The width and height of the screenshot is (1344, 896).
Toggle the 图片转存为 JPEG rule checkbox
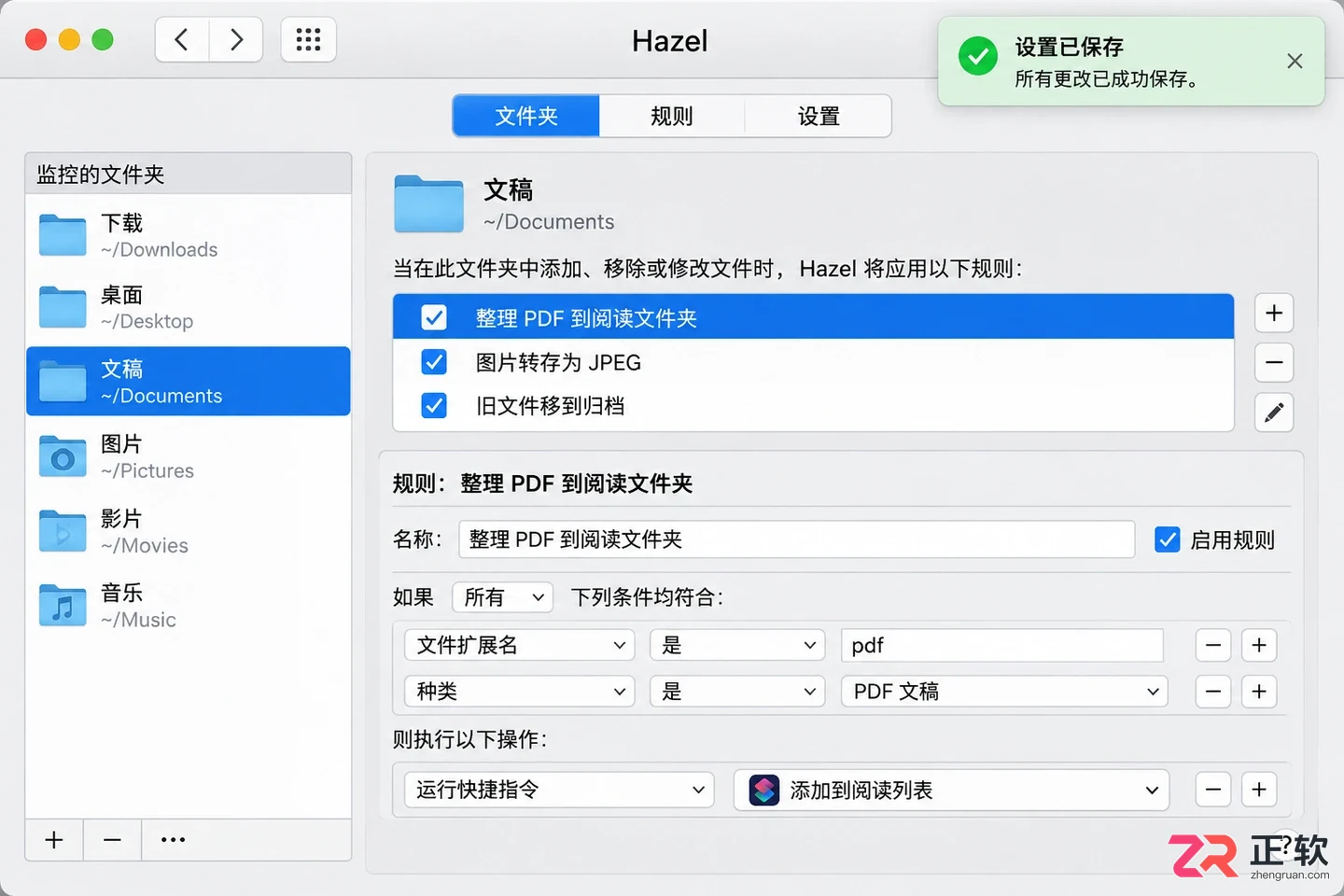pyautogui.click(x=434, y=361)
